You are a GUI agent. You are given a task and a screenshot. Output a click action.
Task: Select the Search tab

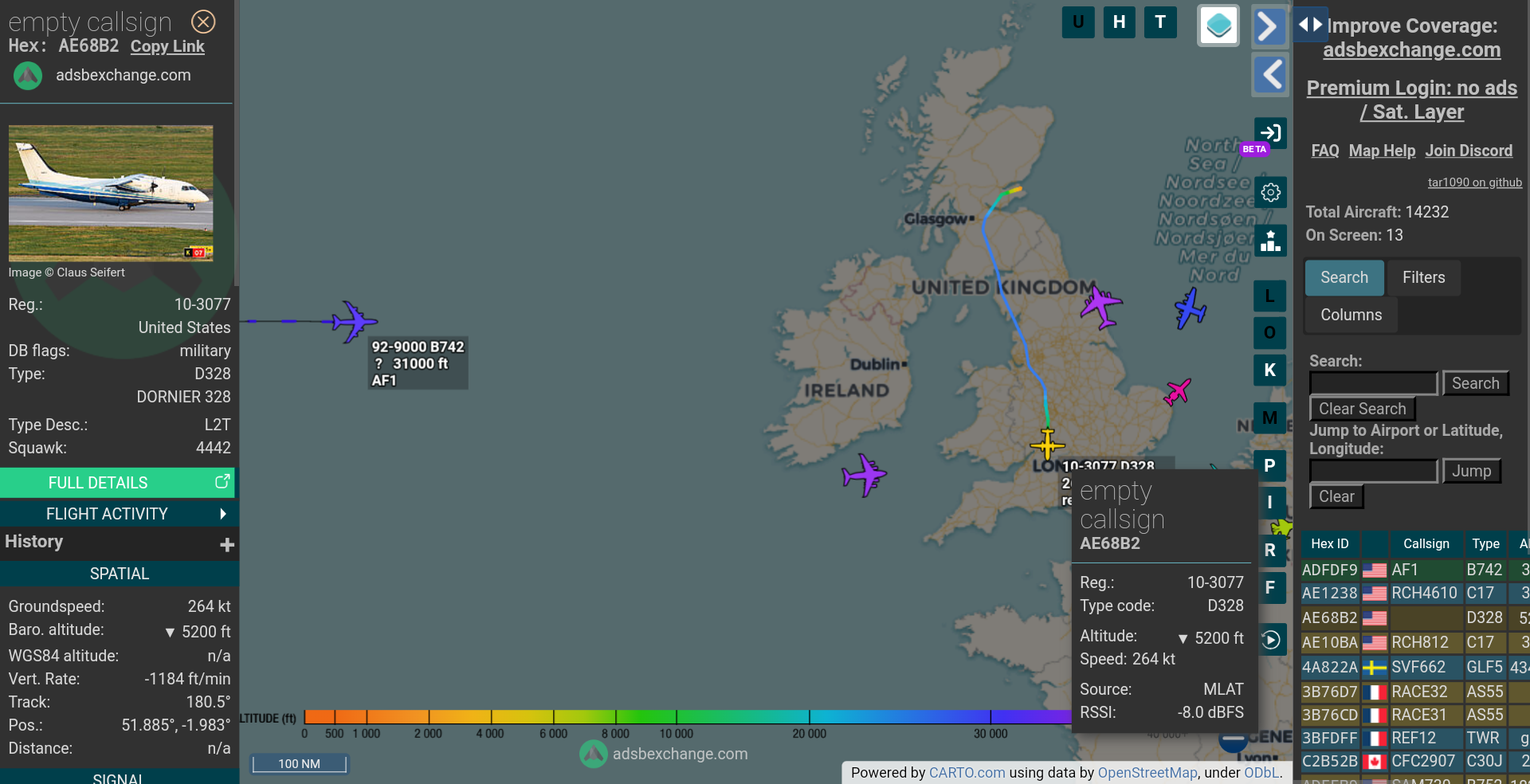tap(1344, 277)
